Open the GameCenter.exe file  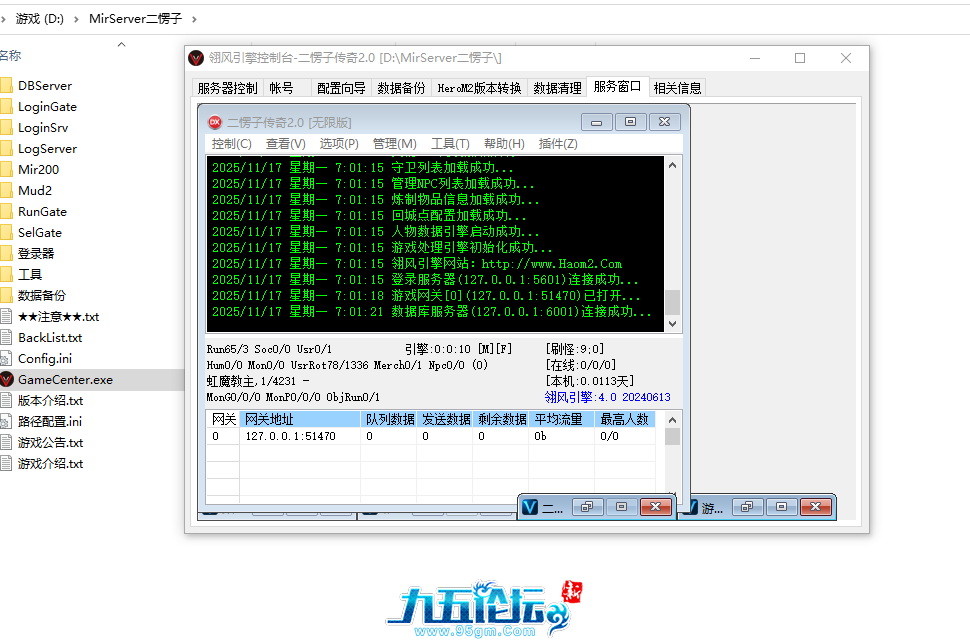64,379
